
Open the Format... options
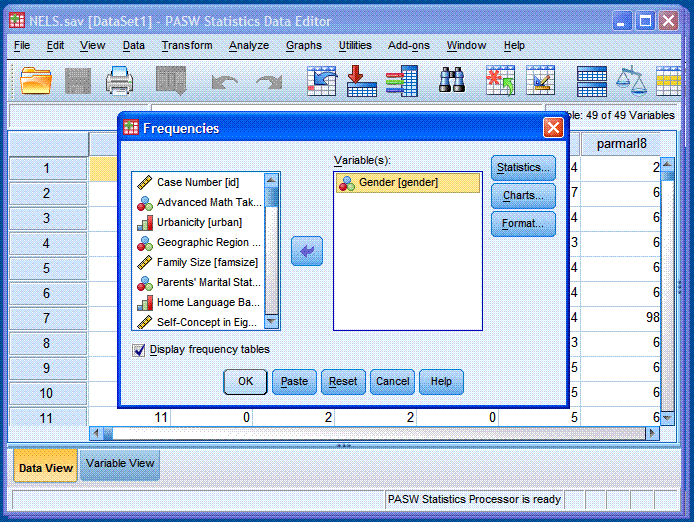pos(523,224)
